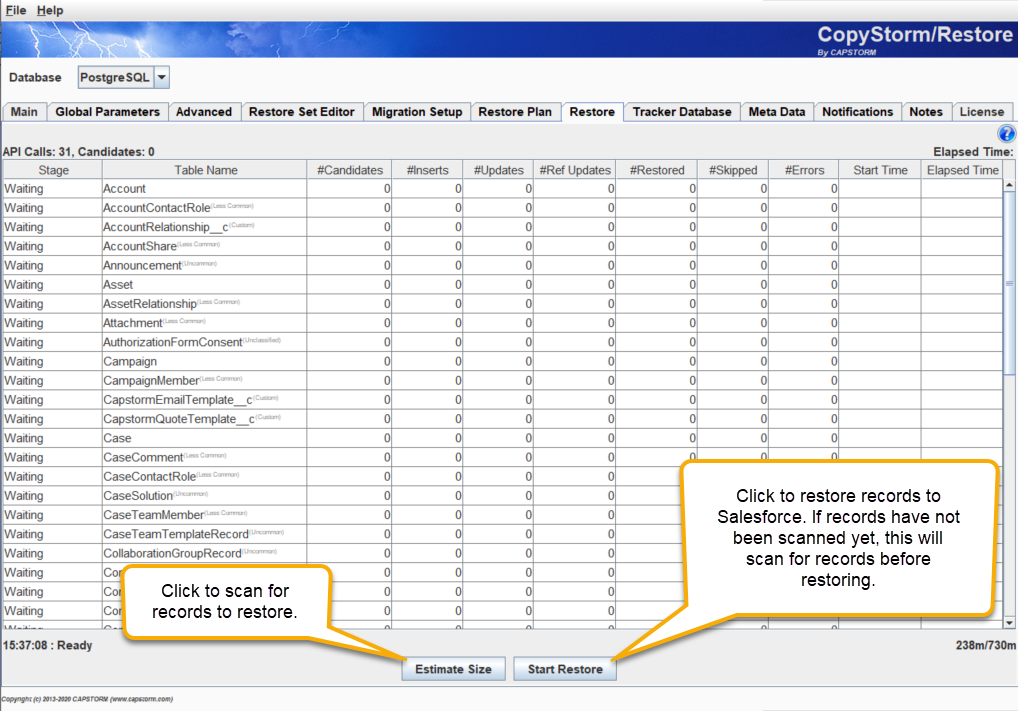This screenshot has height=711, width=1018.
Task: Select the CapstormEmailTemplate__c table name
Action: [x=177, y=400]
